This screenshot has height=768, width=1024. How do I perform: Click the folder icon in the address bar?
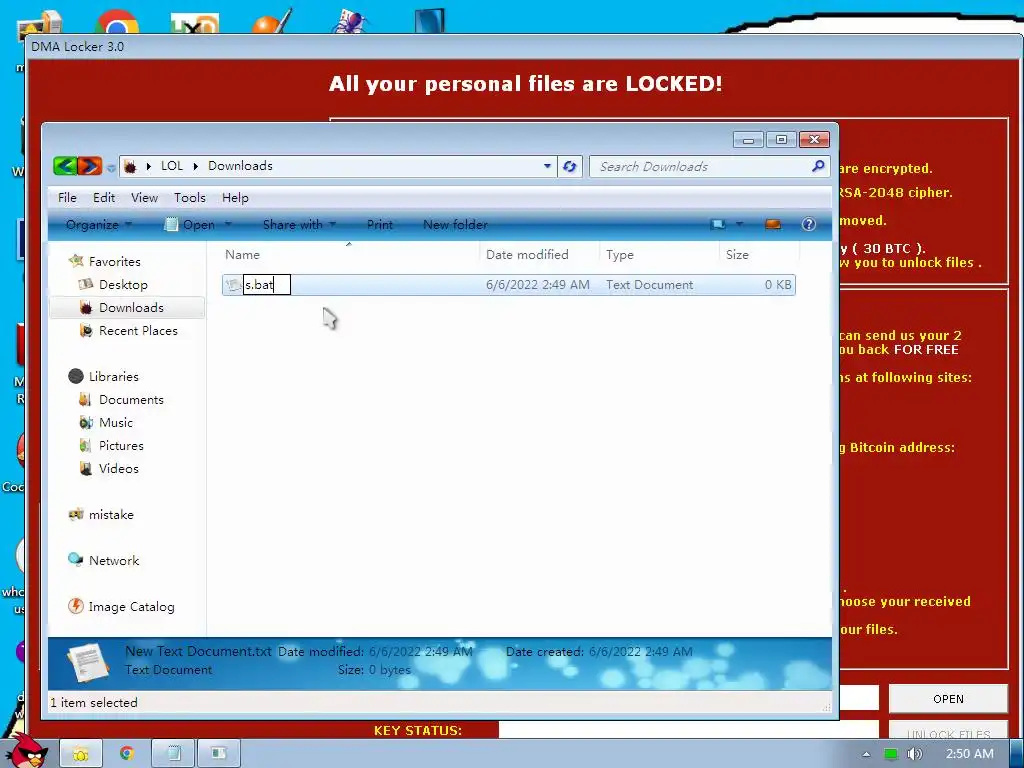pyautogui.click(x=130, y=167)
